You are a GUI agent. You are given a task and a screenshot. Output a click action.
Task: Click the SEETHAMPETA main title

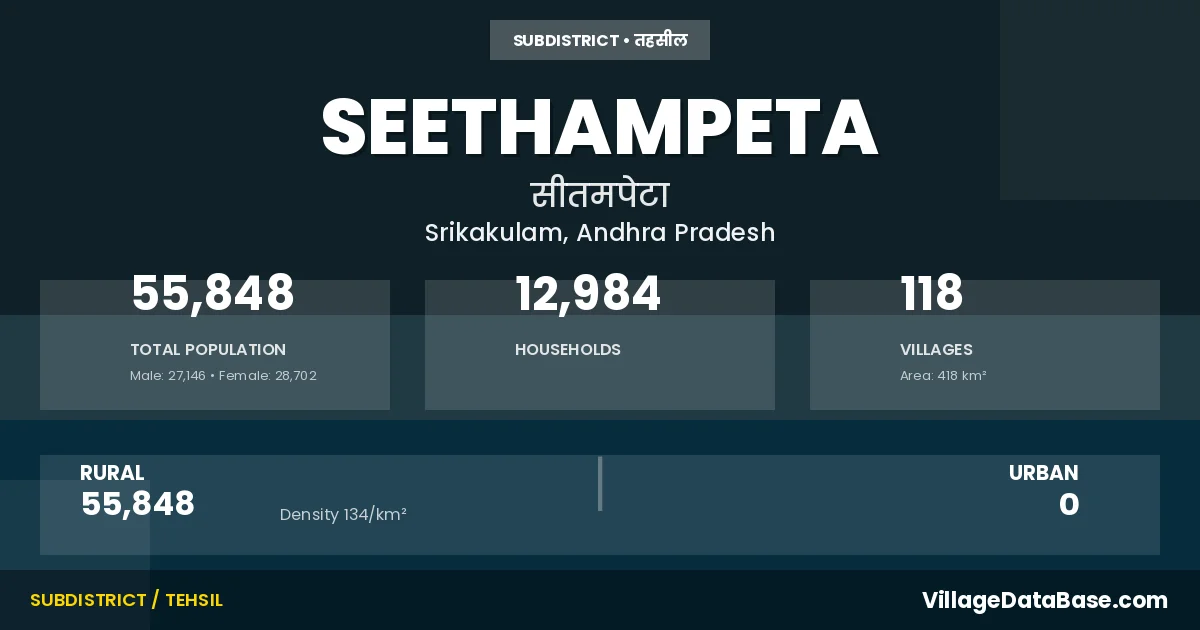point(600,127)
